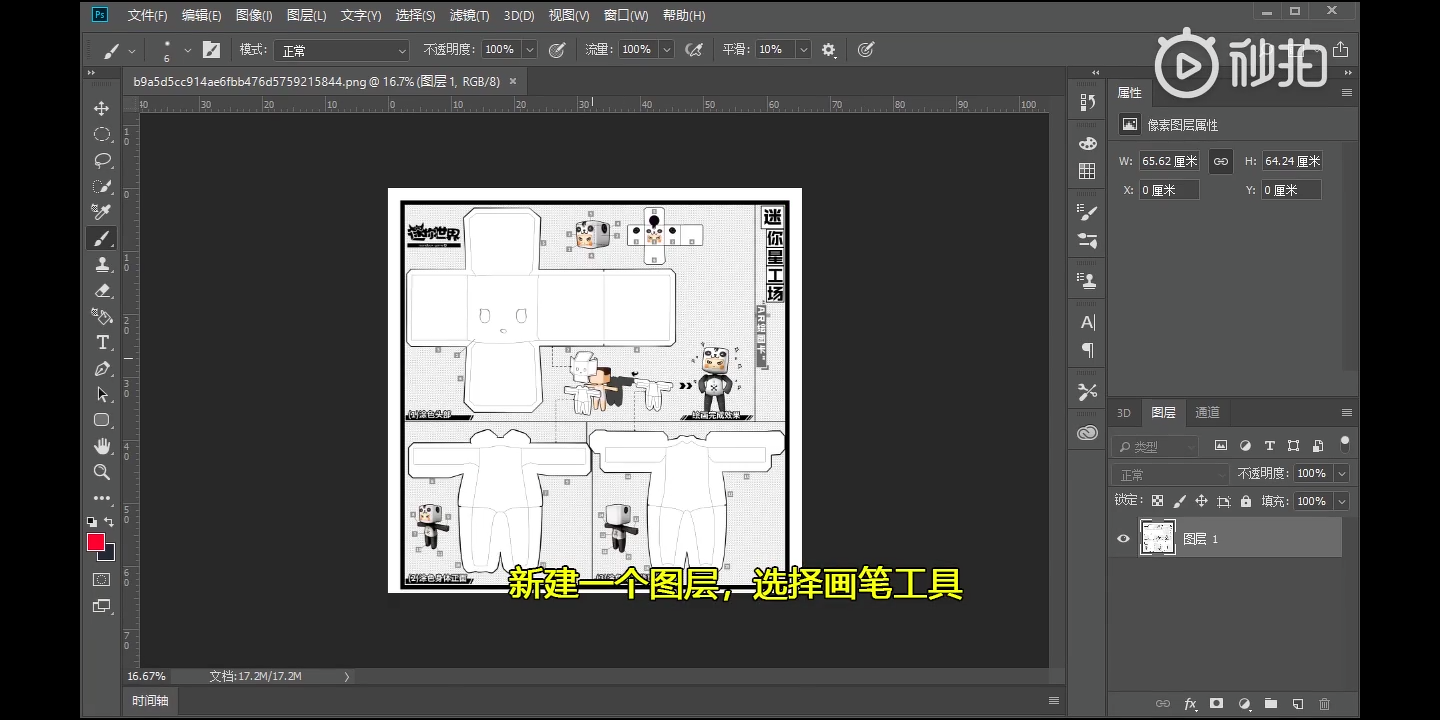
Task: Toggle pressure for opacity in options bar
Action: pos(557,49)
